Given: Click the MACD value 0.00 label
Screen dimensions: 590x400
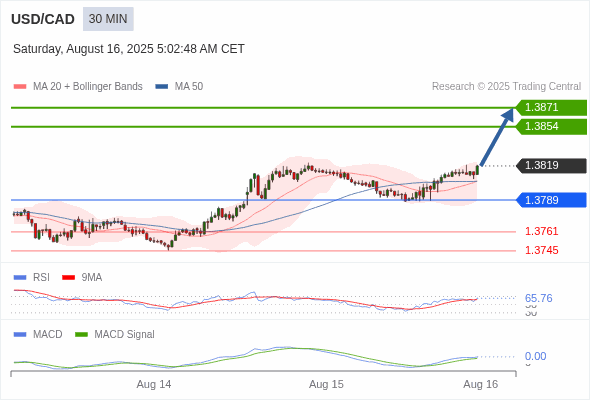Looking at the screenshot, I should point(535,356).
